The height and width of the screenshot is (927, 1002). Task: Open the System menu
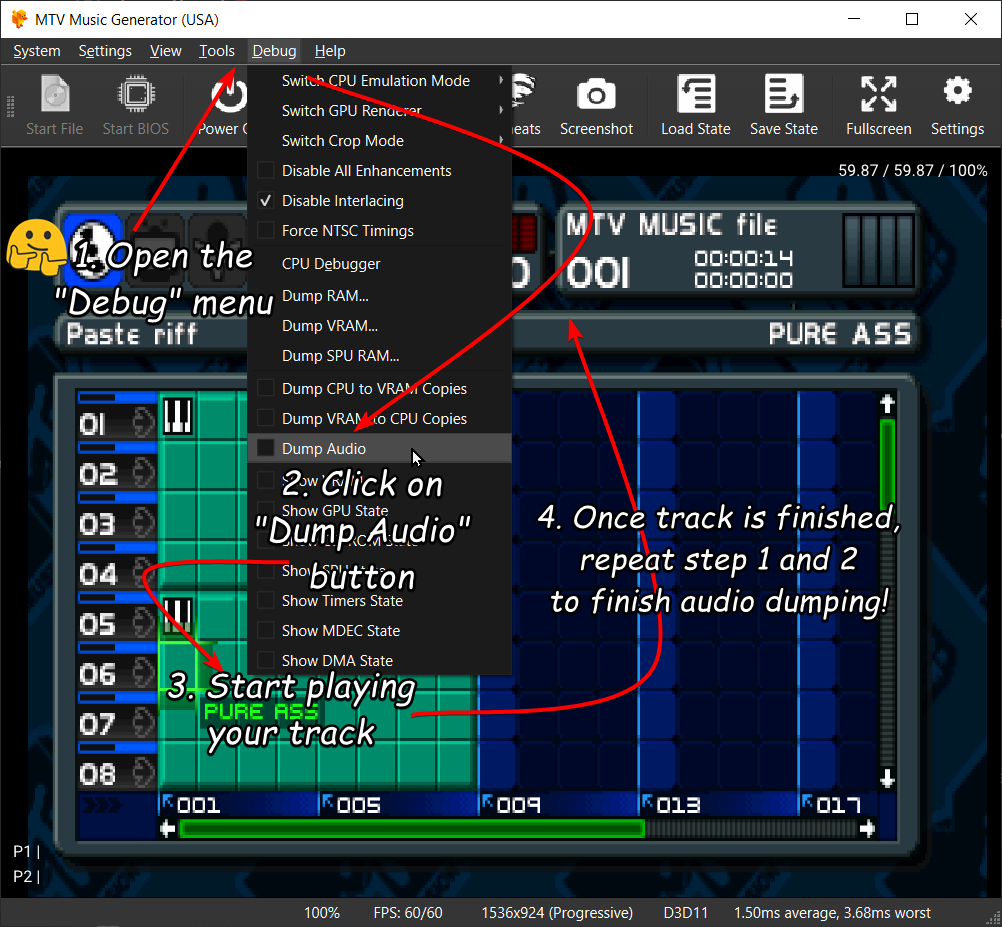[37, 51]
